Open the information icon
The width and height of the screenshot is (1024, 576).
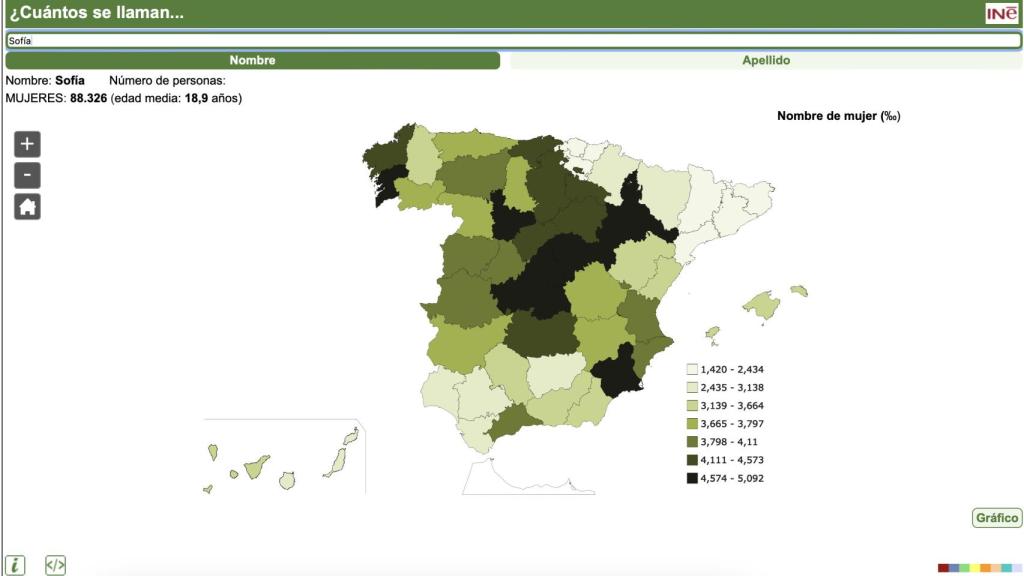(x=15, y=566)
